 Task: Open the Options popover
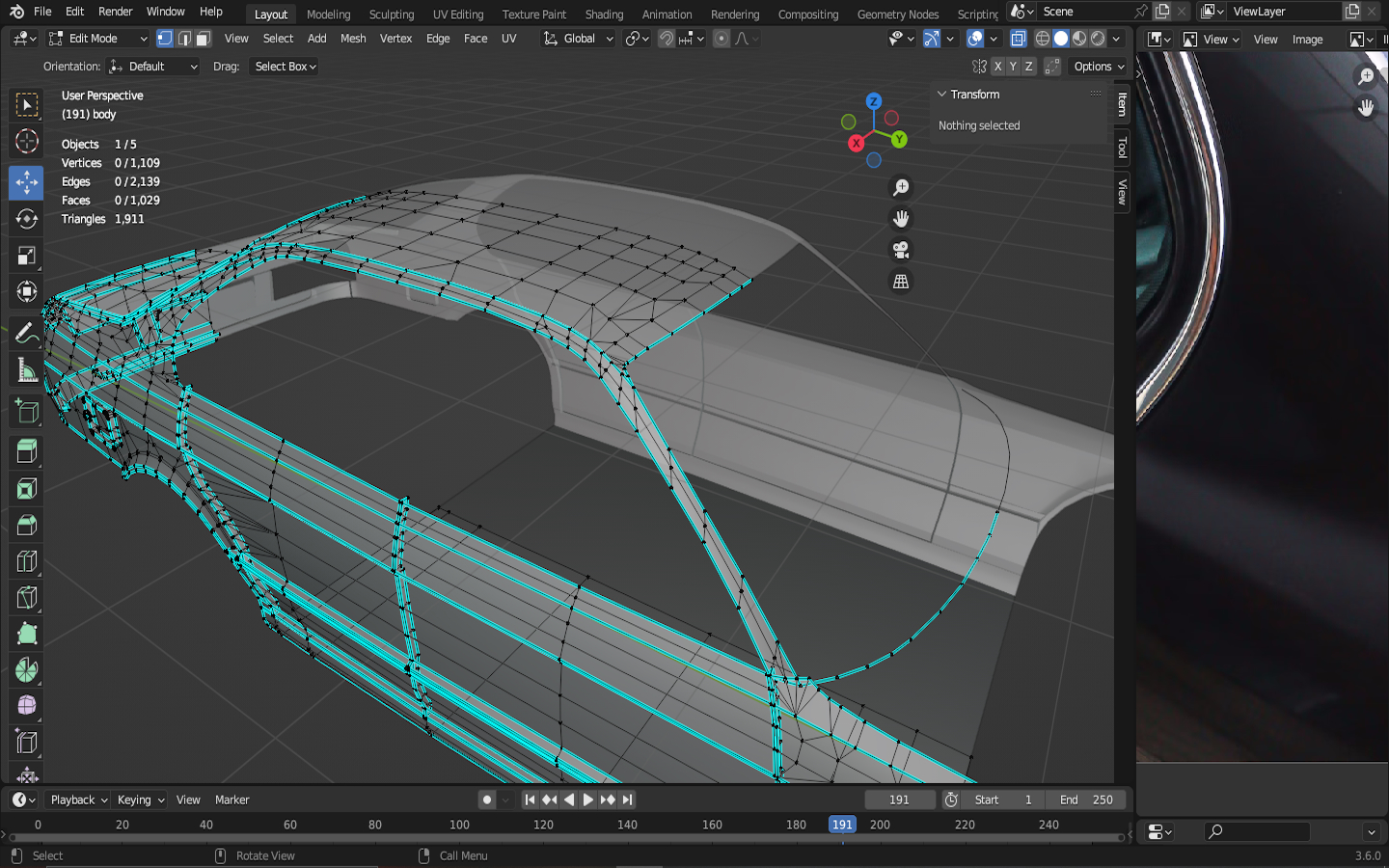point(1099,67)
